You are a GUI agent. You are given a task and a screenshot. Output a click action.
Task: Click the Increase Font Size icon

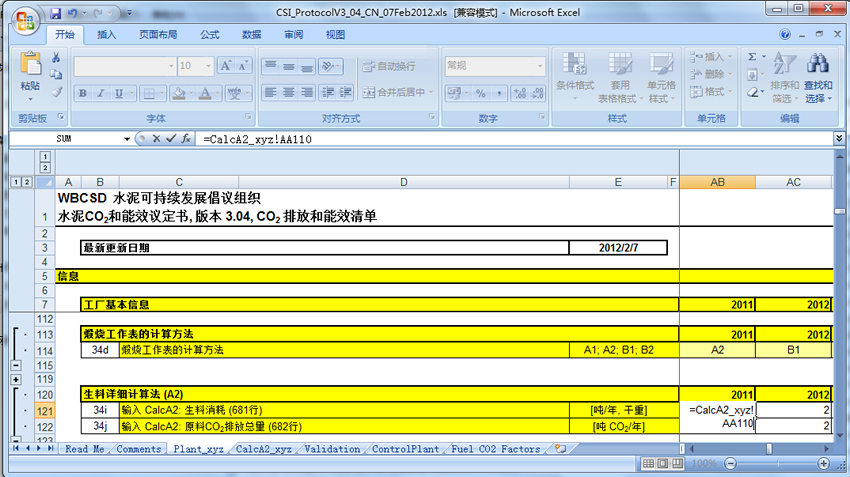pyautogui.click(x=226, y=66)
